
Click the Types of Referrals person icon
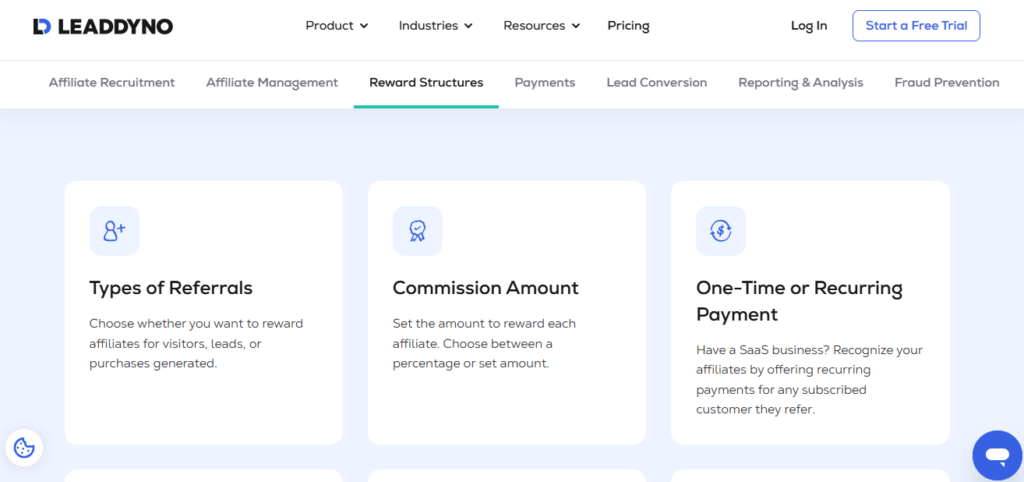pyautogui.click(x=114, y=231)
